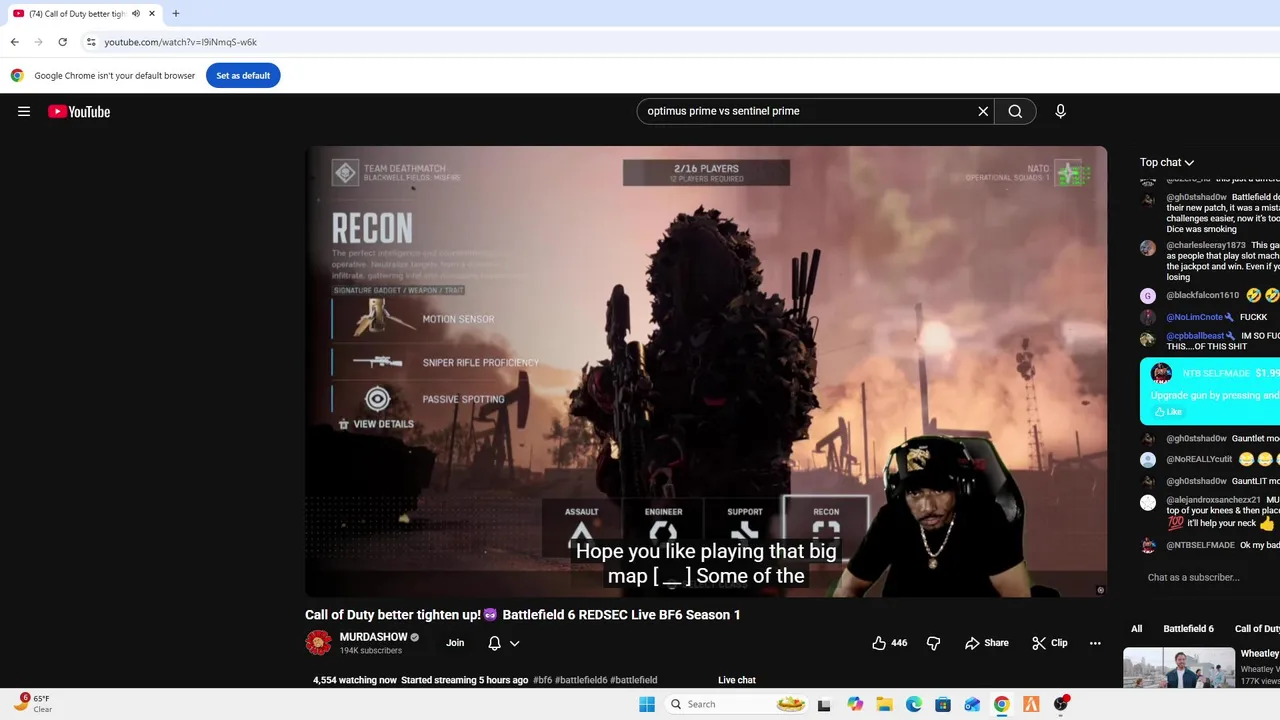Open more actions three-dot menu

click(1095, 643)
